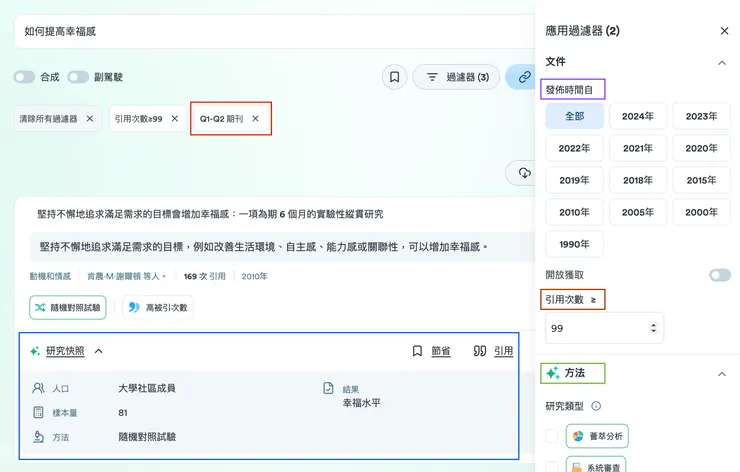The image size is (740, 472).
Task: Click the 系統審查 study type badge
Action: click(x=596, y=464)
